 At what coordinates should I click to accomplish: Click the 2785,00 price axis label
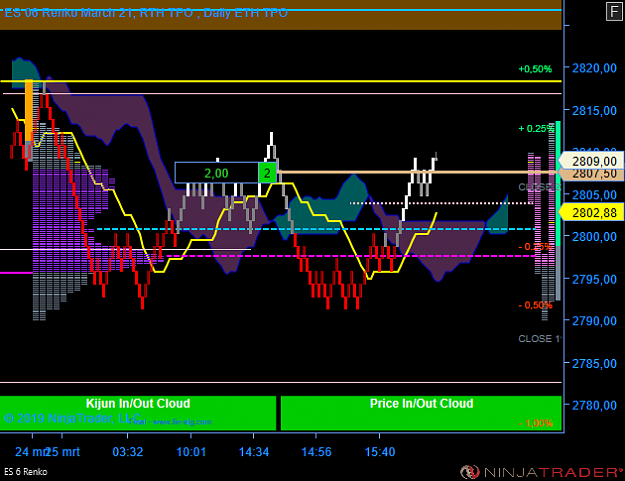(x=594, y=363)
